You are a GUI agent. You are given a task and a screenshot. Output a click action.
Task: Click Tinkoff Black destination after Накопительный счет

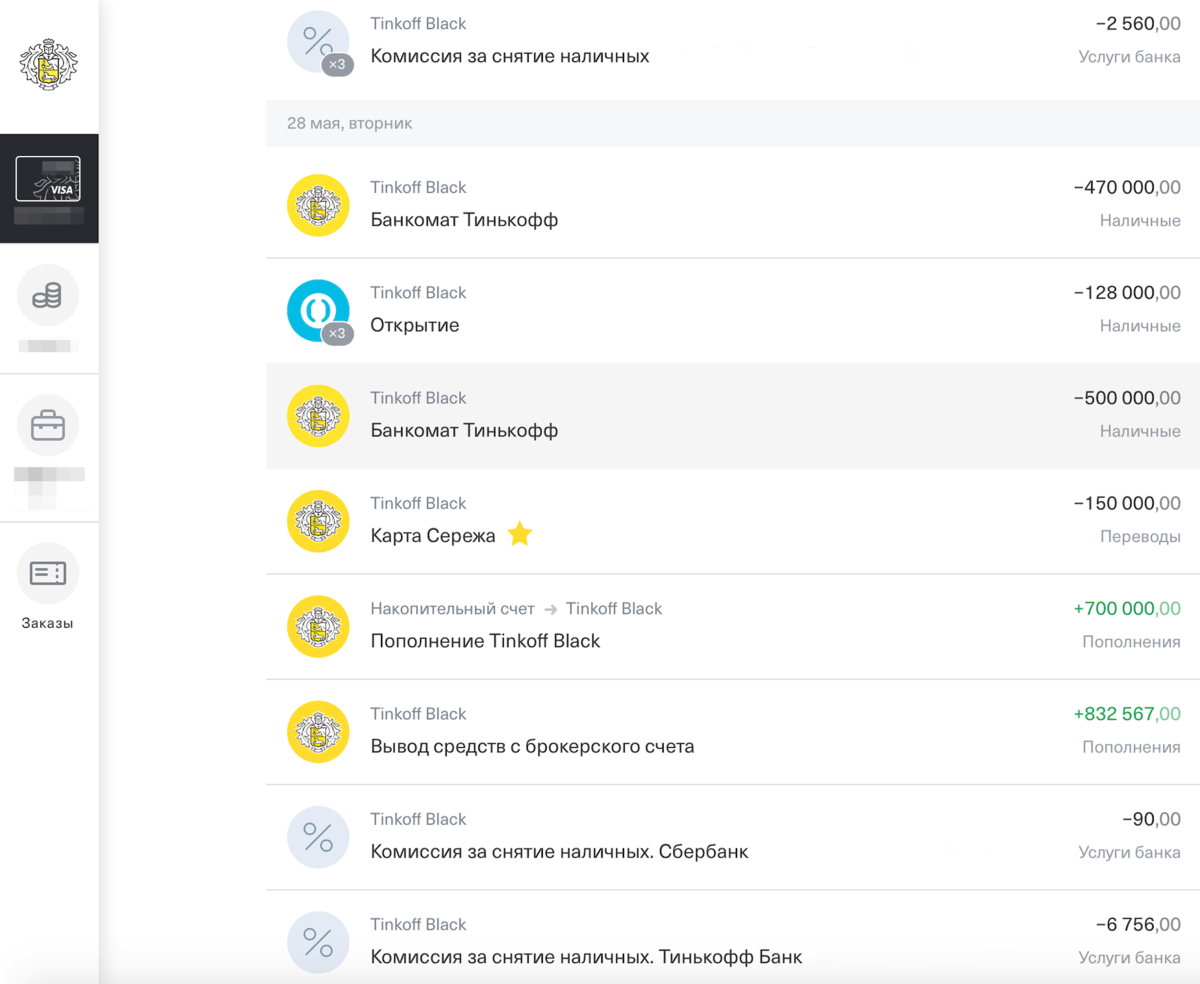click(x=614, y=608)
